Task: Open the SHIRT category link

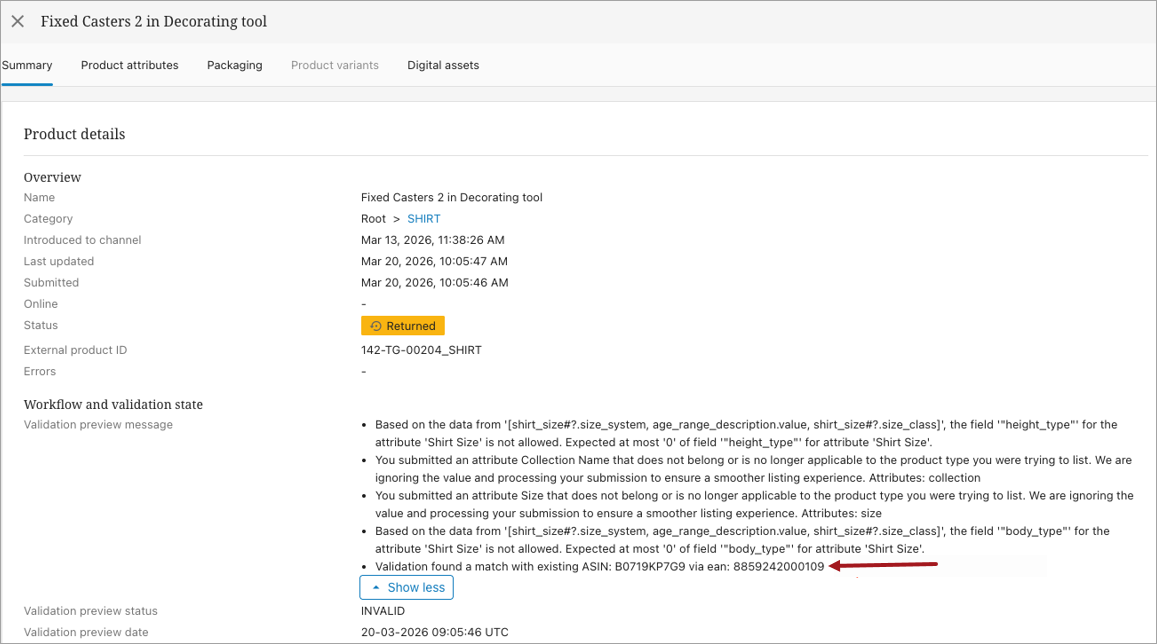Action: tap(423, 219)
